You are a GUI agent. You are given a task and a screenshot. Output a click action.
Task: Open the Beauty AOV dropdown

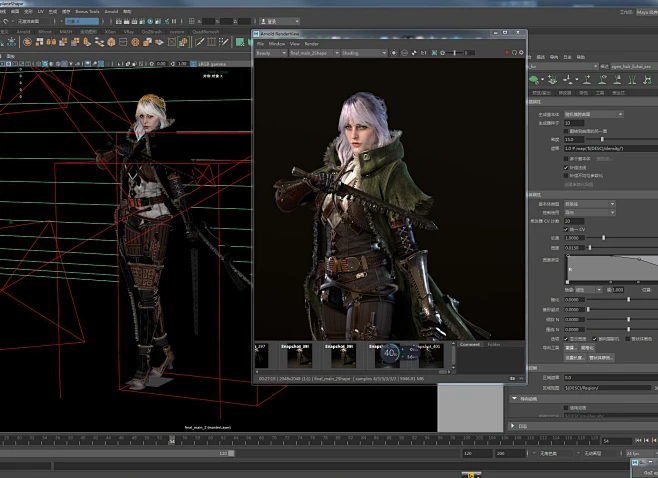(271, 53)
